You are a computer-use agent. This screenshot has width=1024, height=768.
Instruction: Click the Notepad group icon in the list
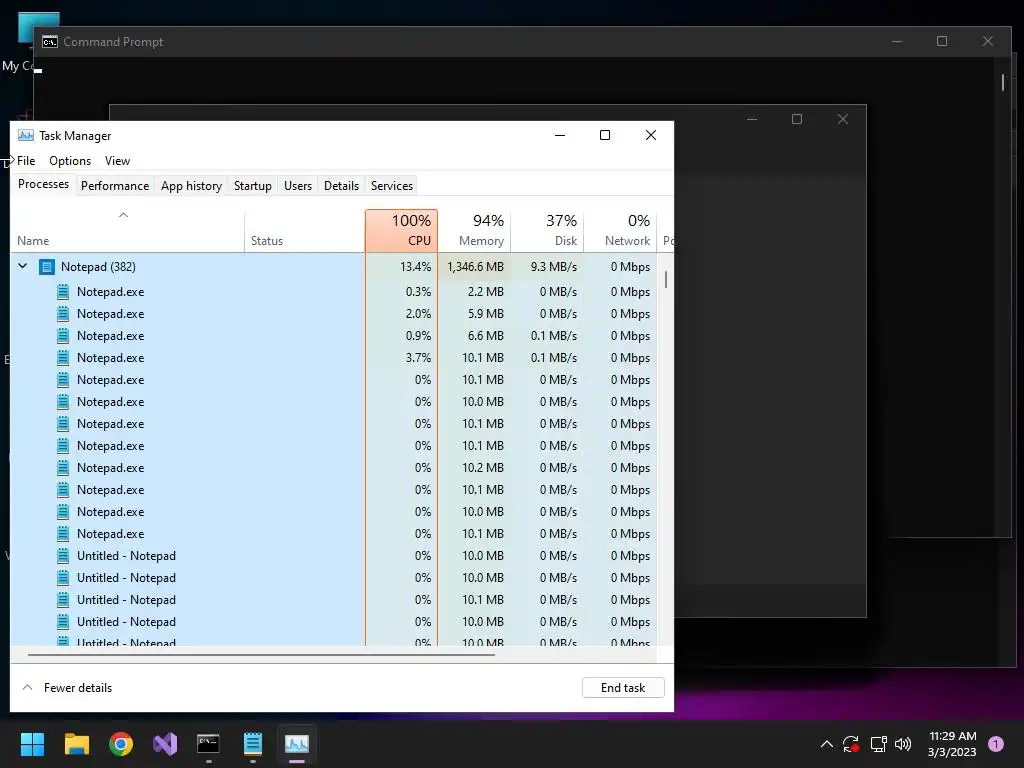pos(47,267)
